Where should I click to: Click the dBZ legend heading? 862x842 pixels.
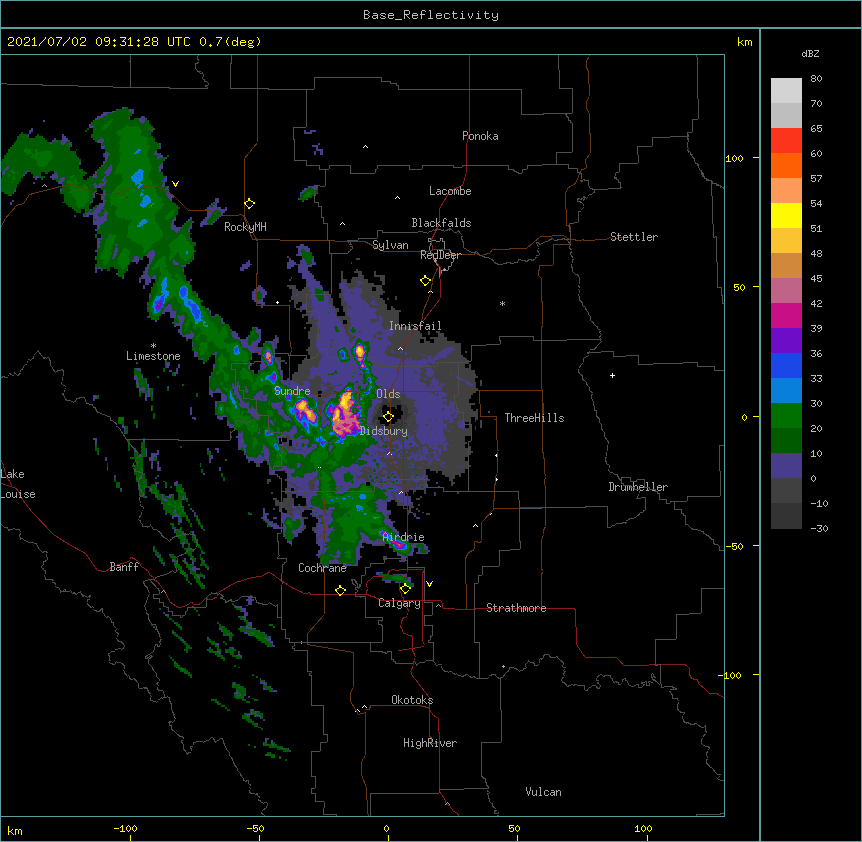[x=810, y=54]
